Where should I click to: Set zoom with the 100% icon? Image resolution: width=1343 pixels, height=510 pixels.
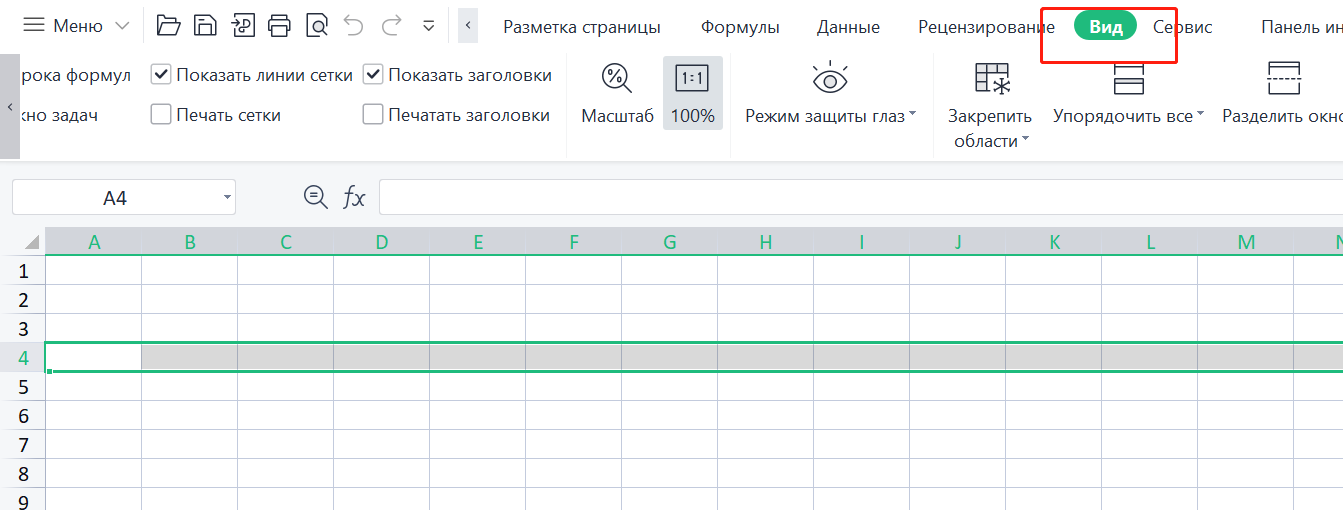click(692, 79)
